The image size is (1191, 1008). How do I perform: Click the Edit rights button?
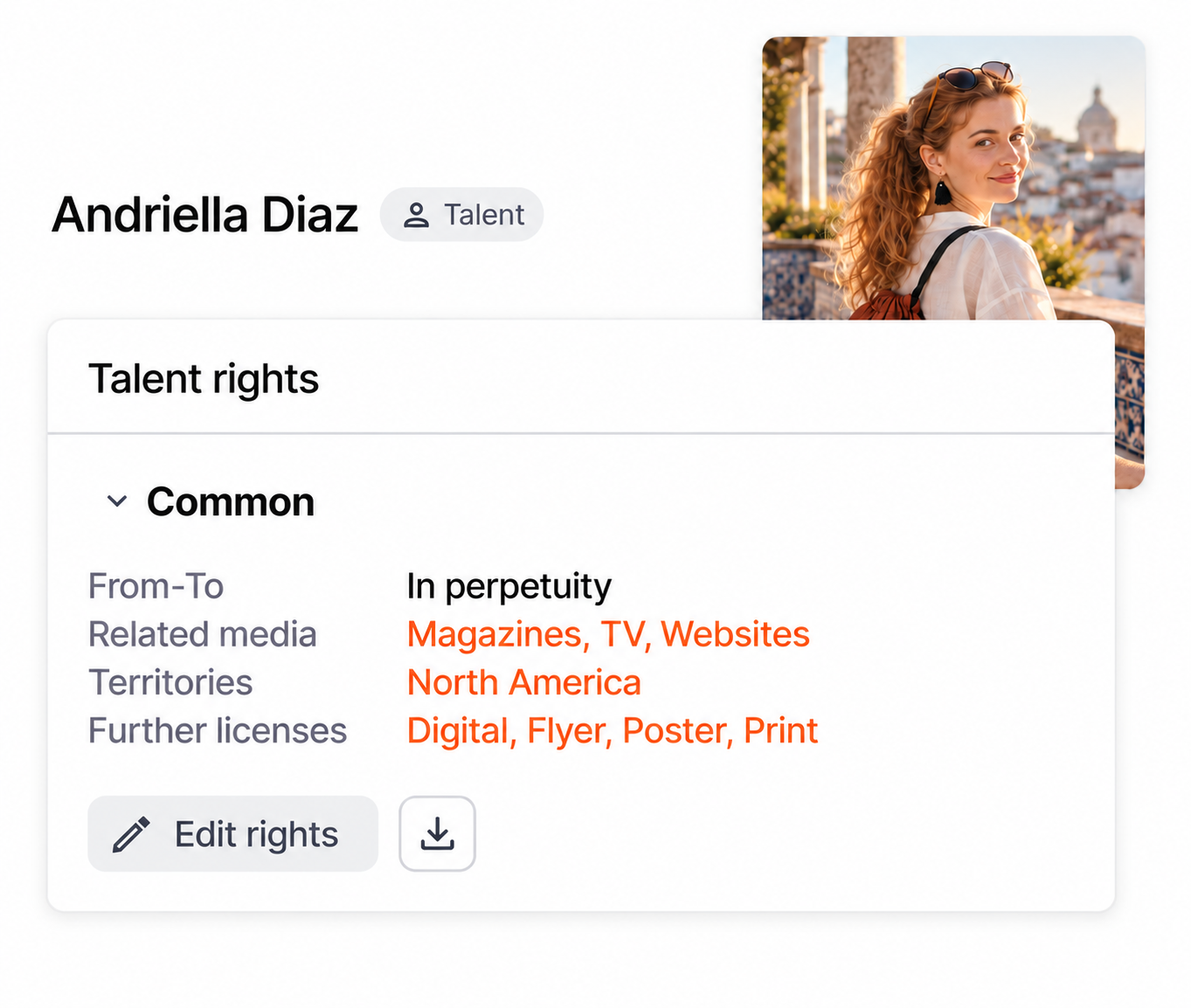click(232, 833)
